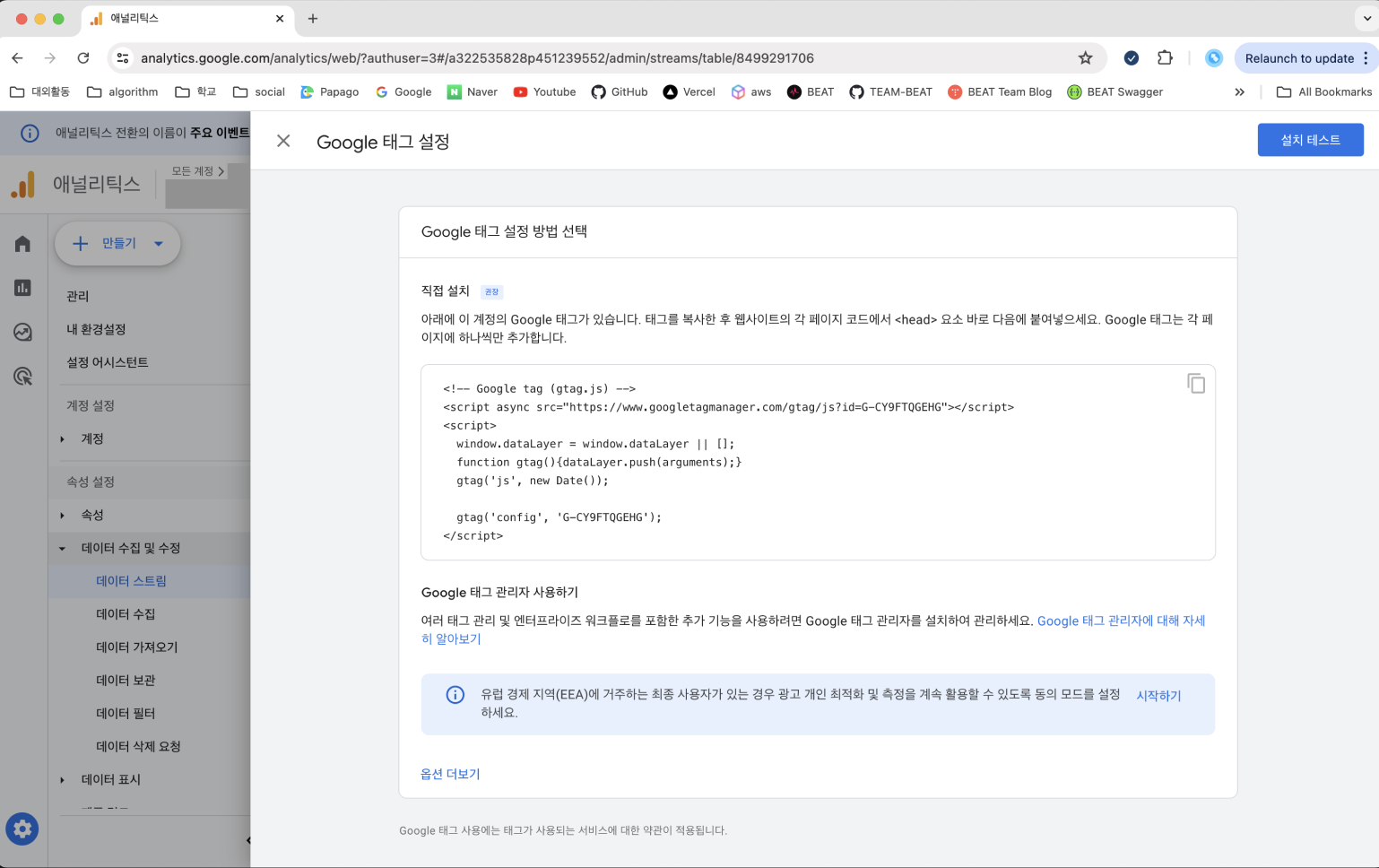Viewport: 1379px width, 868px height.
Task: Click the 시작하기 consent mode link
Action: (1158, 696)
